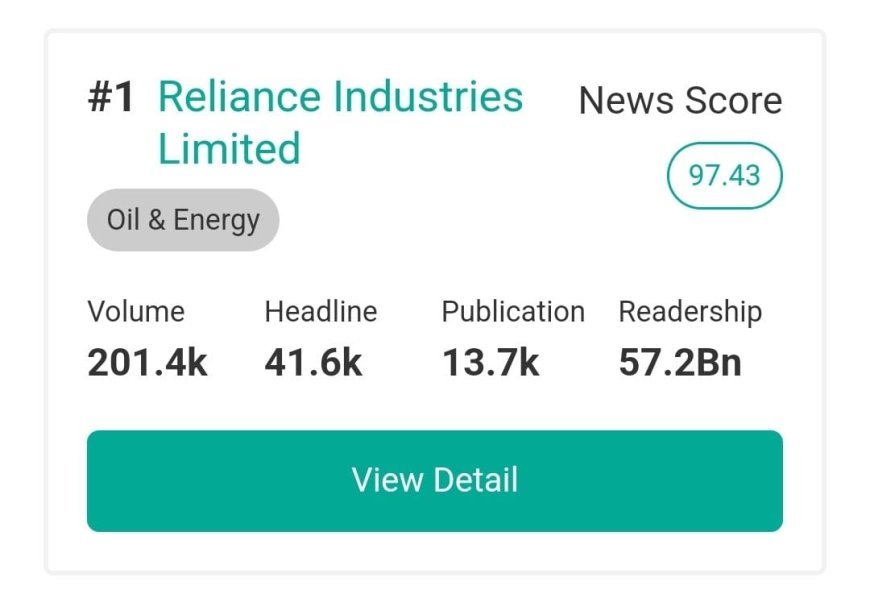Open the Reliance Industries Limited company link
This screenshot has width=870, height=598.
(340, 122)
